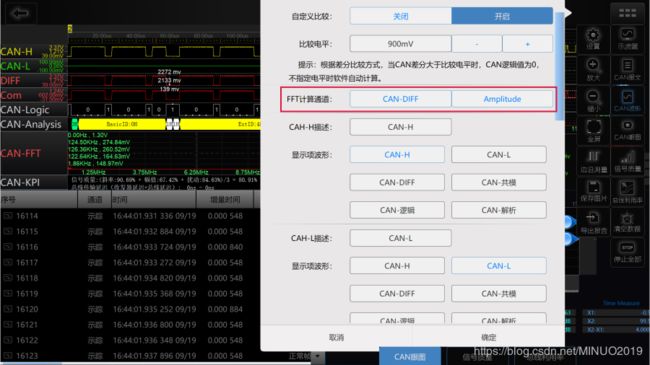Screen dimensions: 650x365
Task: Select CAN-解析 for the CAN-H display waveform
Action: click(499, 210)
